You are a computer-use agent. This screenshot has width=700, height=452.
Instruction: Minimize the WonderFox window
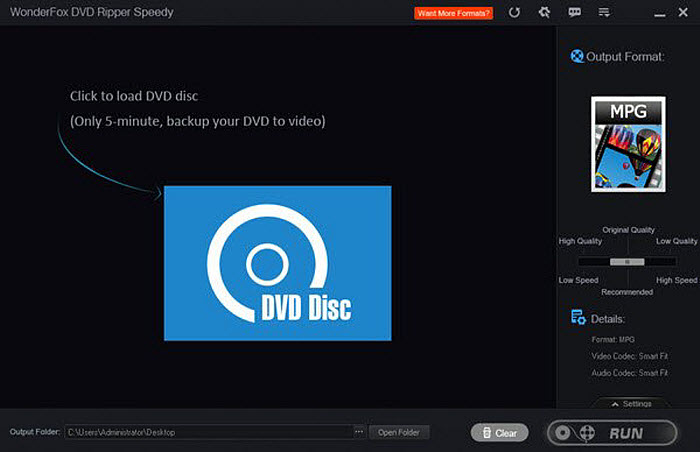[660, 15]
